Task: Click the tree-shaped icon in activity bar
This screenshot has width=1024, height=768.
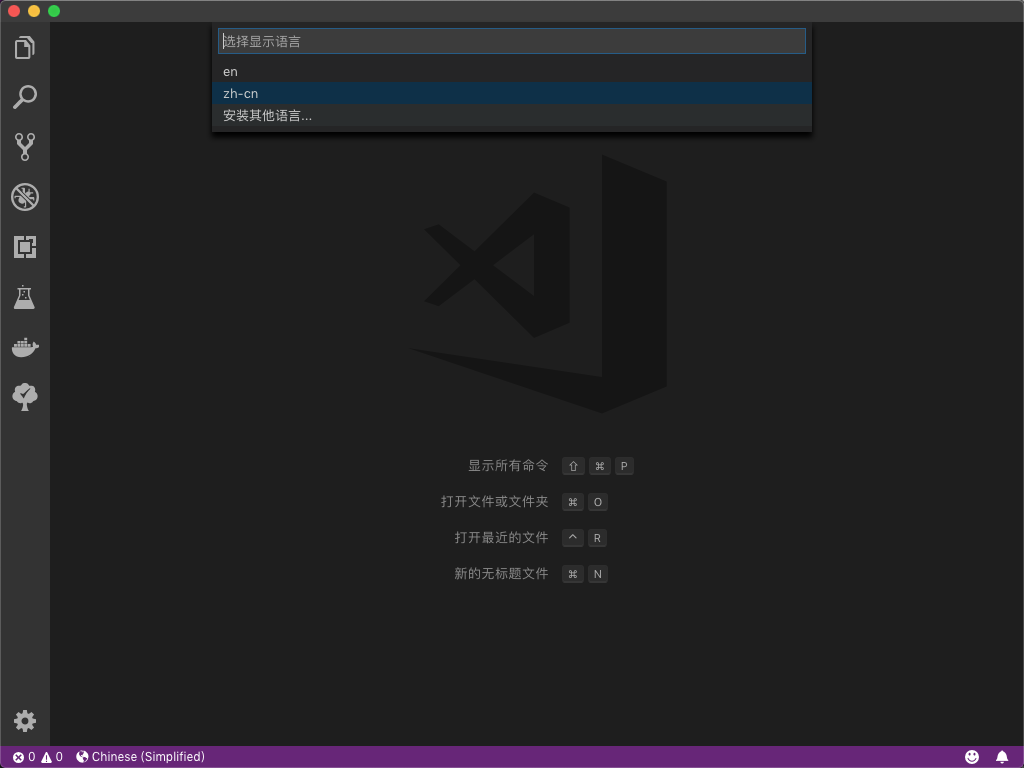Action: (25, 397)
